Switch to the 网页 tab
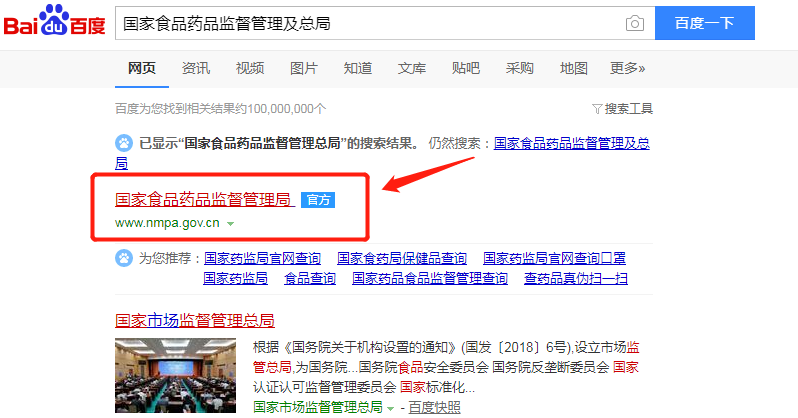Screen dimensions: 798x418 pyautogui.click(x=141, y=68)
